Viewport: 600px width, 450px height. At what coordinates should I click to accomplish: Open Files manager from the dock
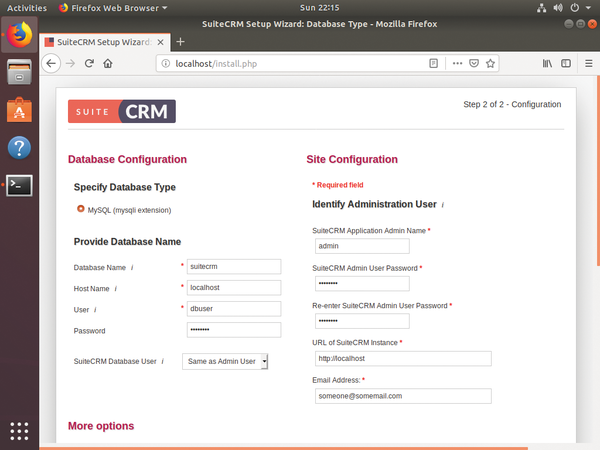(19, 72)
